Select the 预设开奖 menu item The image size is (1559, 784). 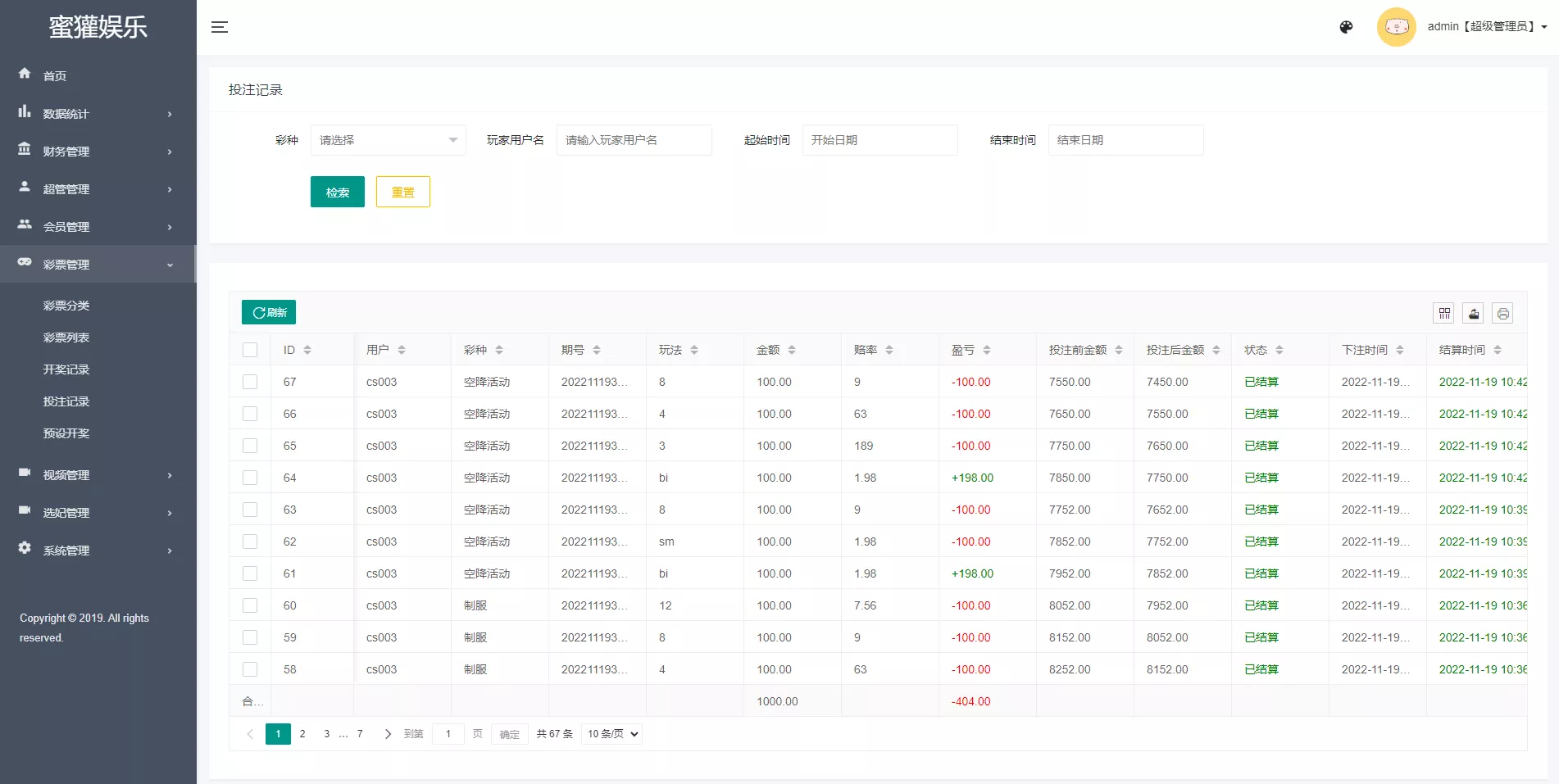pos(66,433)
